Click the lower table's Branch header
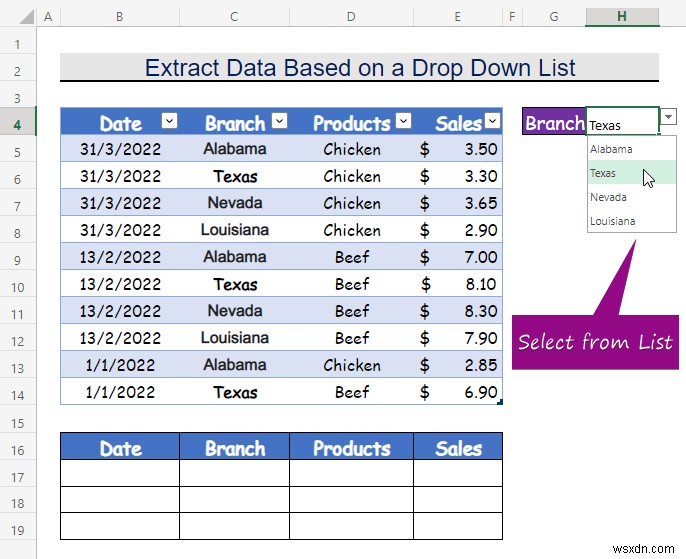Screen dimensions: 686x559 point(234,447)
